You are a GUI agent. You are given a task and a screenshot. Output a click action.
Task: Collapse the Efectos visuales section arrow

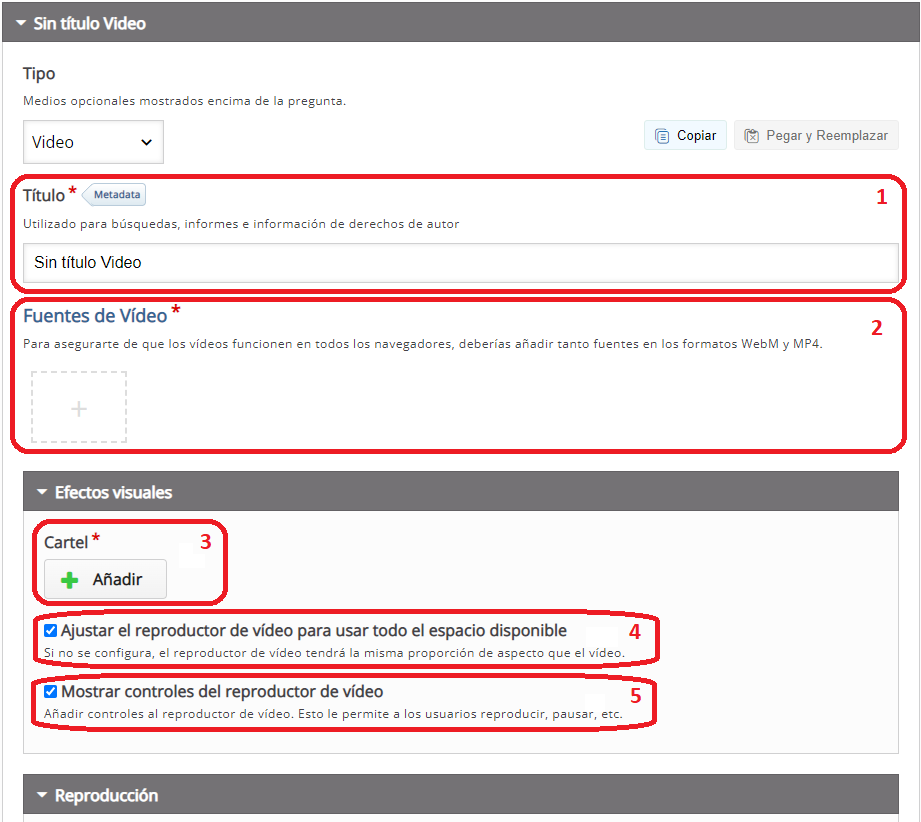pyautogui.click(x=41, y=493)
